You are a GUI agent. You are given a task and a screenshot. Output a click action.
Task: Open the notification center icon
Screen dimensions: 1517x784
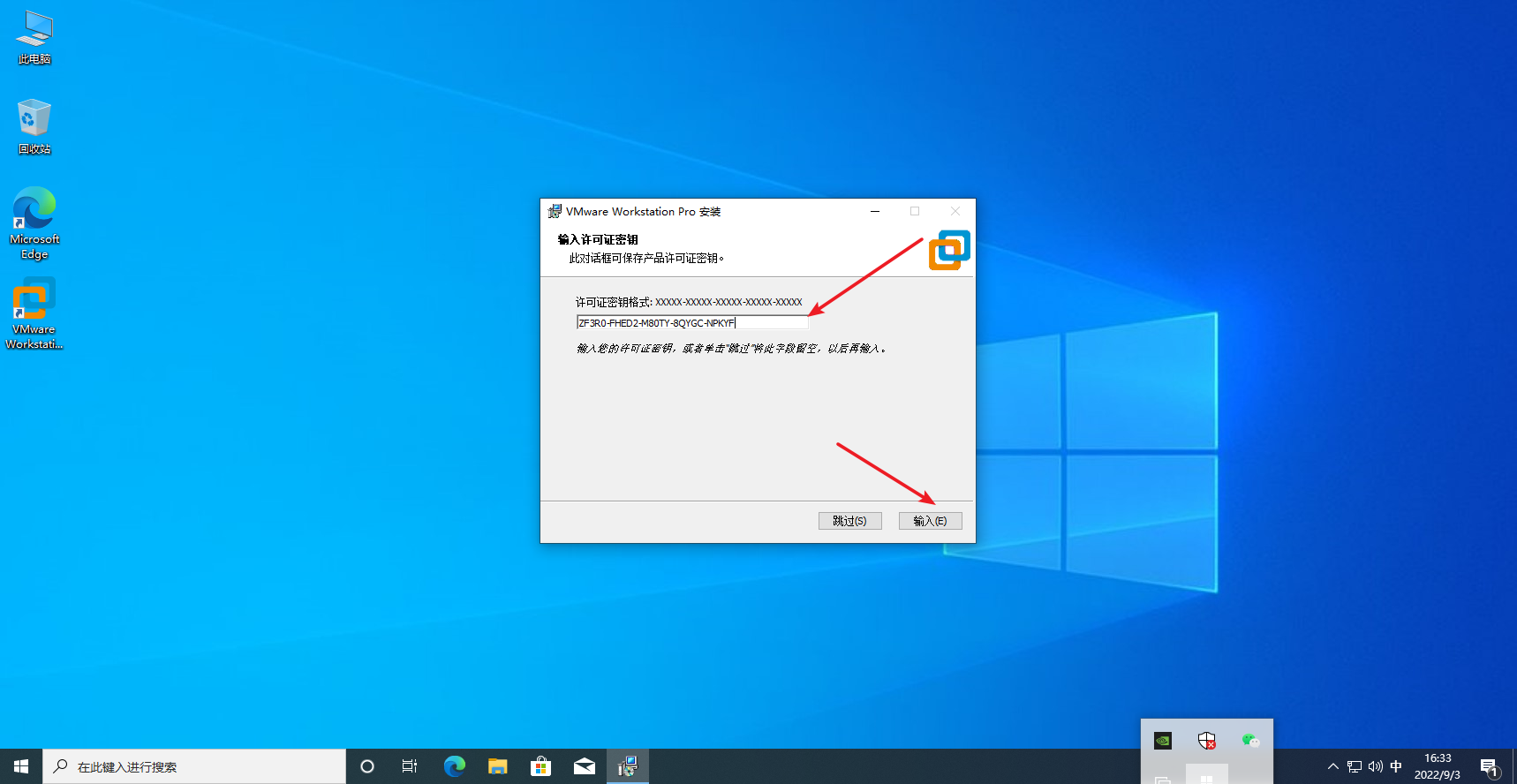click(1490, 766)
